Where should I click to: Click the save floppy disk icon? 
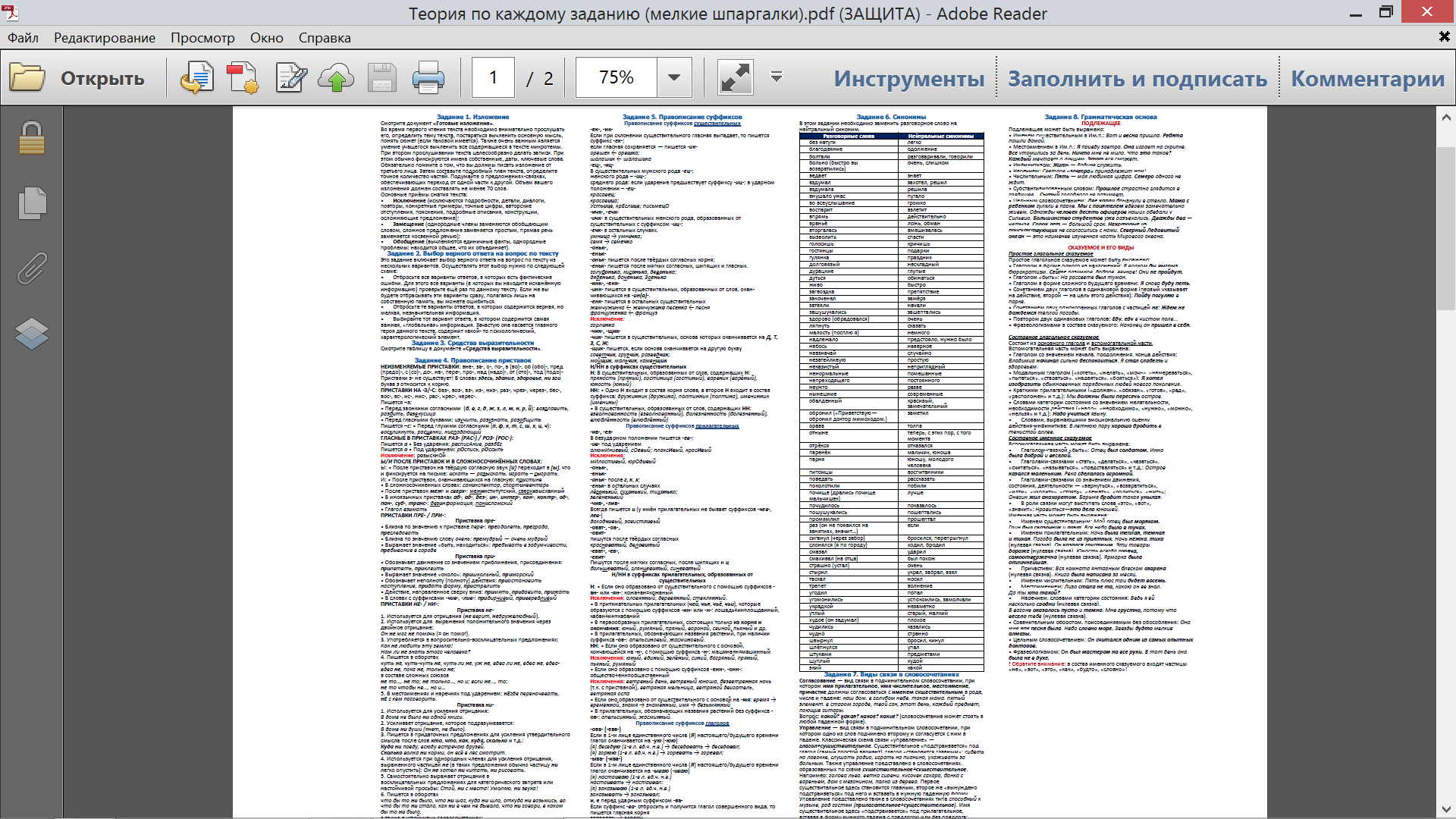(382, 77)
